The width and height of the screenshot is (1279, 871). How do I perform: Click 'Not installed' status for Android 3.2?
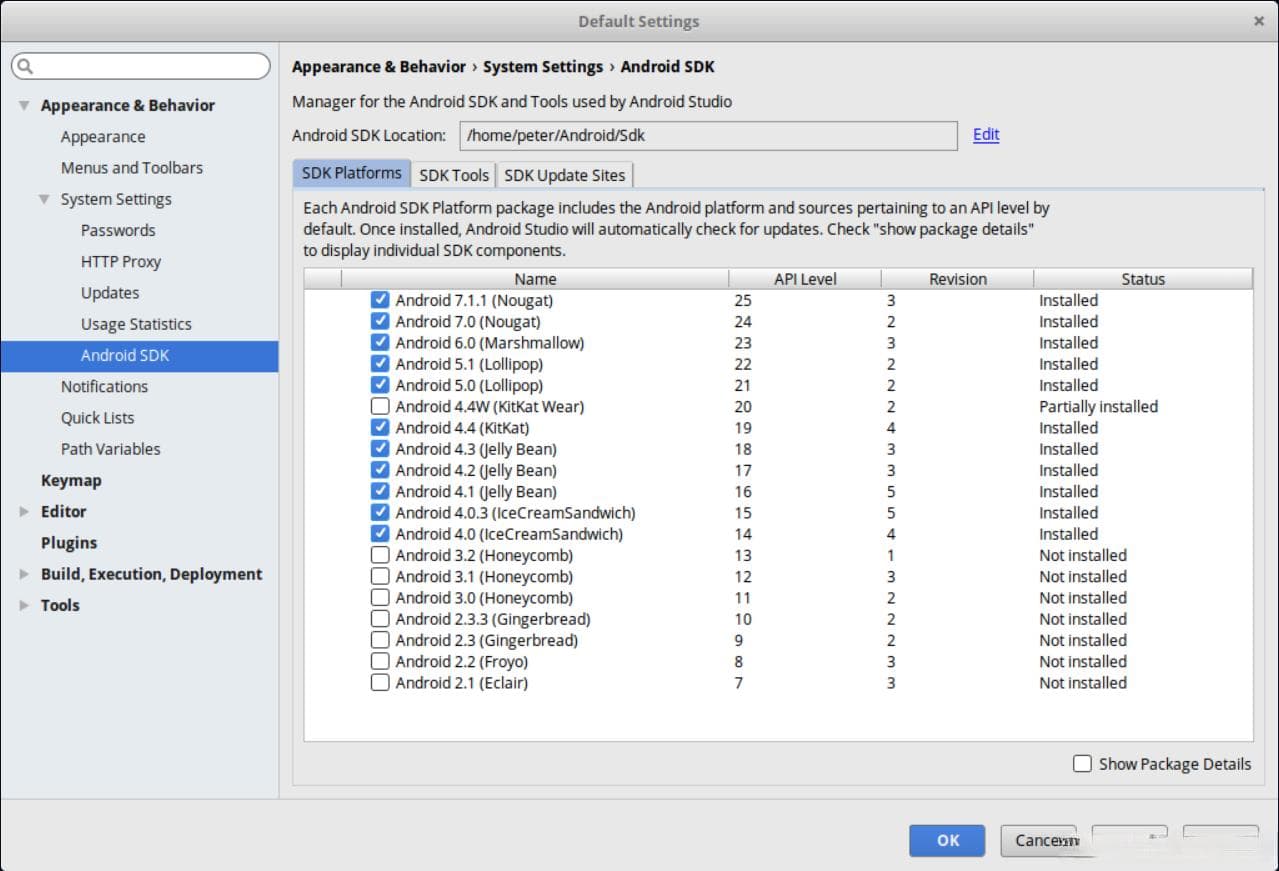tap(1083, 555)
